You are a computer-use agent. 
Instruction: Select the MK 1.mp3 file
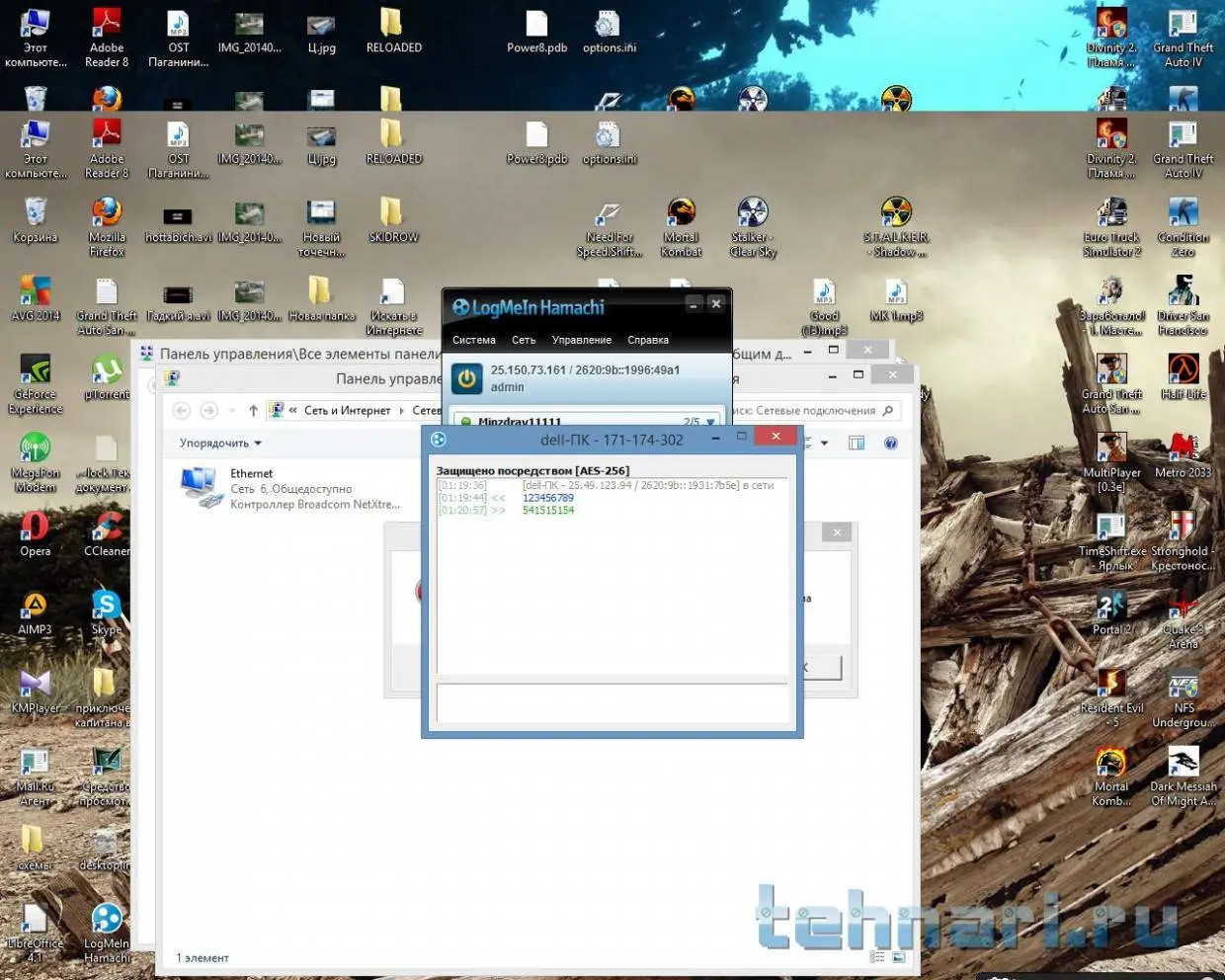click(x=896, y=298)
